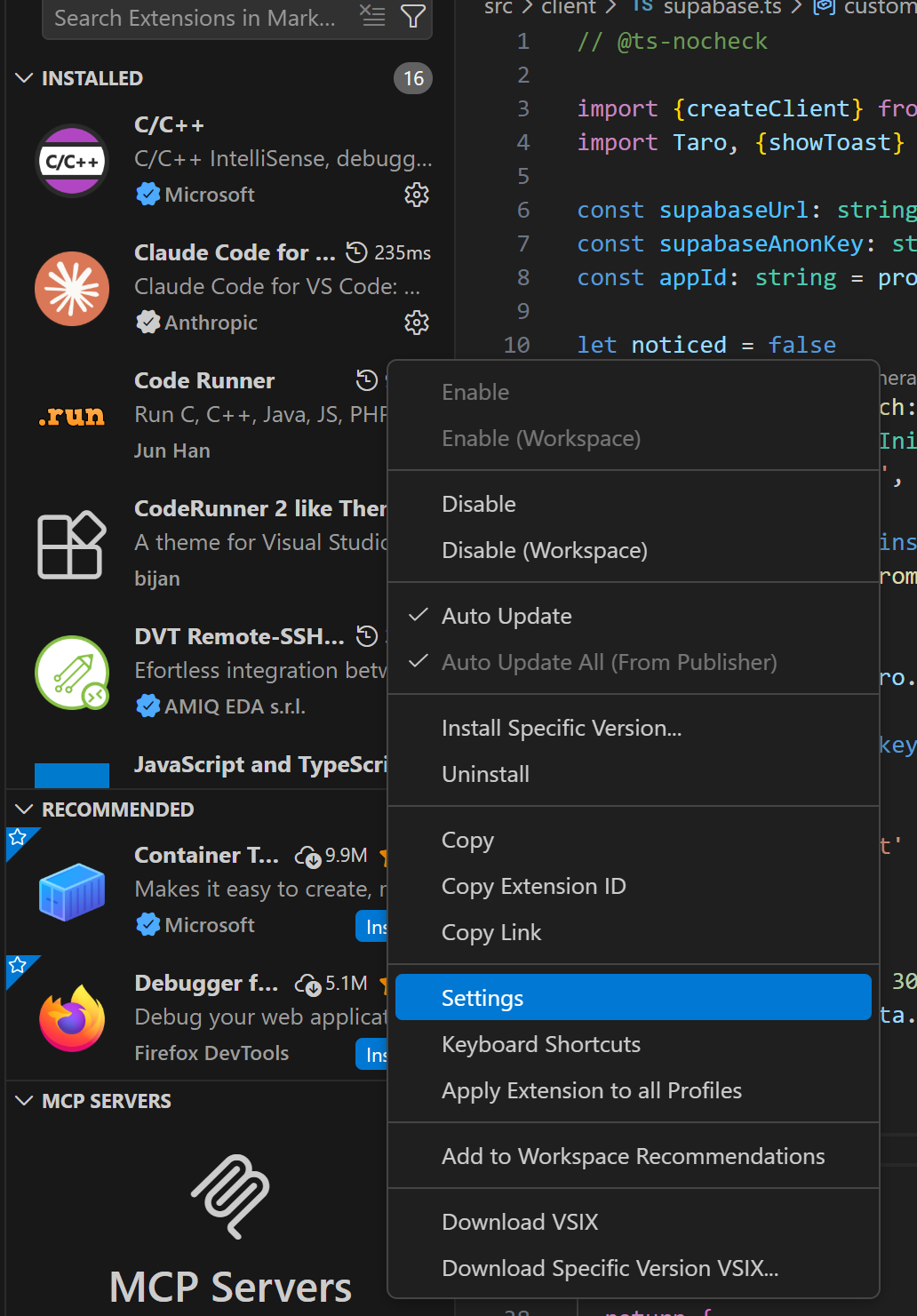The image size is (917, 1316).
Task: Choose Disable (Workspace) menu entry
Action: click(x=633, y=550)
